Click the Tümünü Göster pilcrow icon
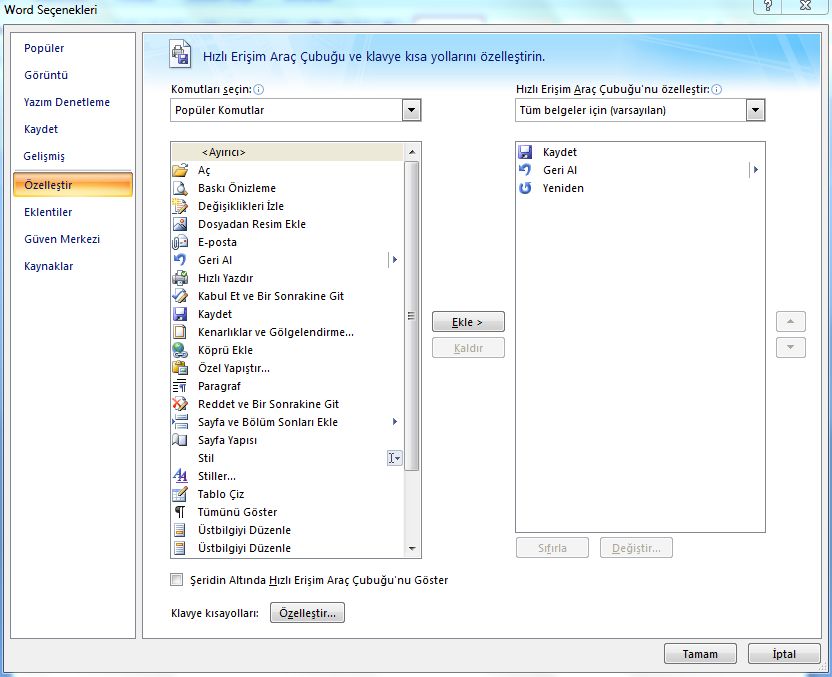Viewport: 832px width, 677px height. pos(180,512)
